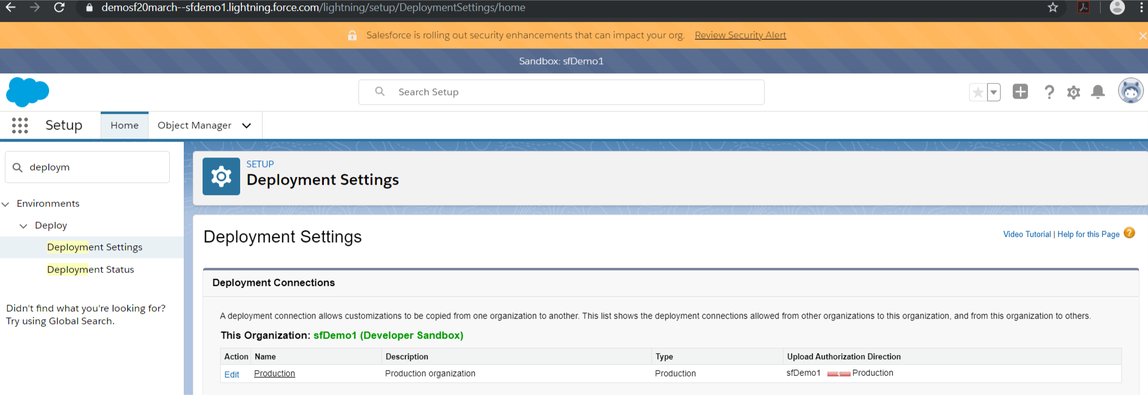The image size is (1148, 395).
Task: Click the Salesforce cloud logo
Action: point(27,92)
